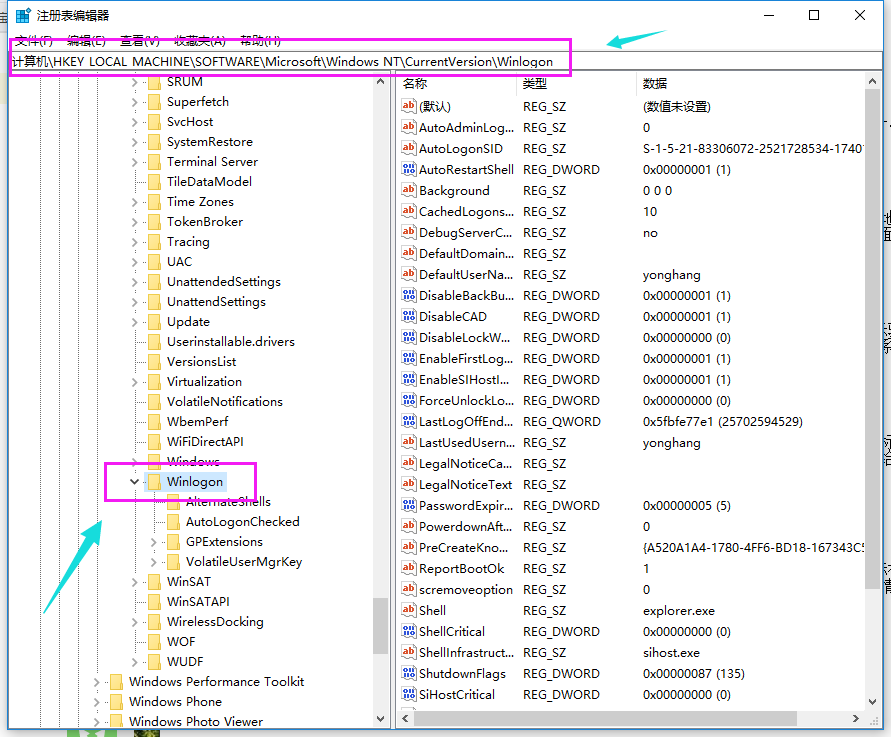This screenshot has height=737, width=891.
Task: Click the ab string icon beside Shell value
Action: pyautogui.click(x=408, y=610)
